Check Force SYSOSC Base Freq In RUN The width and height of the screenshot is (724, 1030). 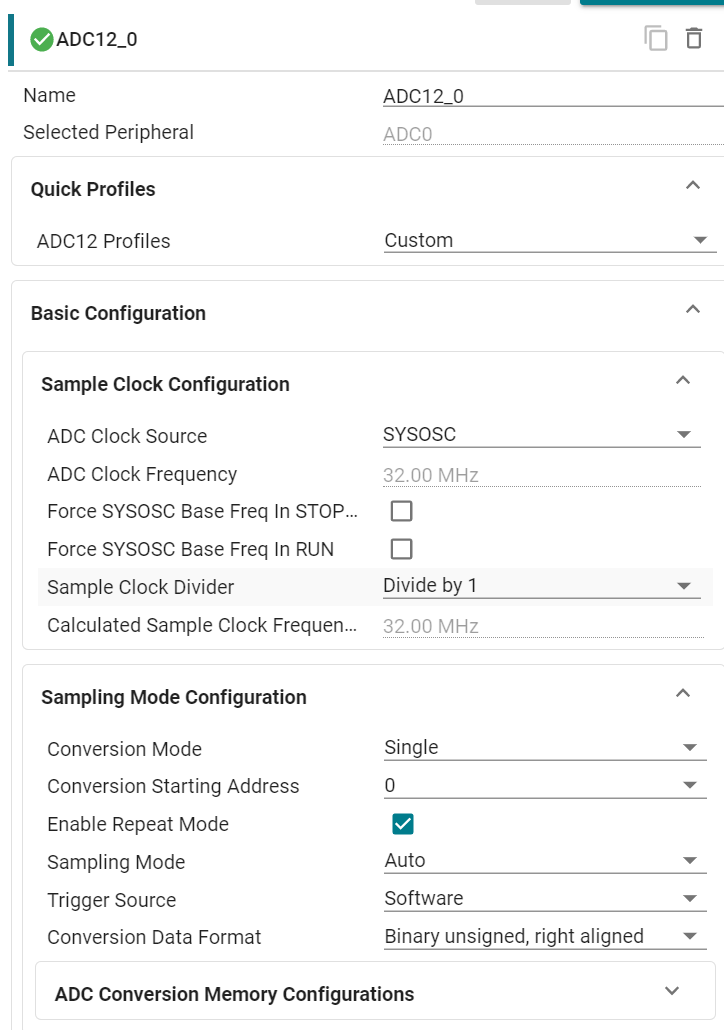tap(401, 549)
